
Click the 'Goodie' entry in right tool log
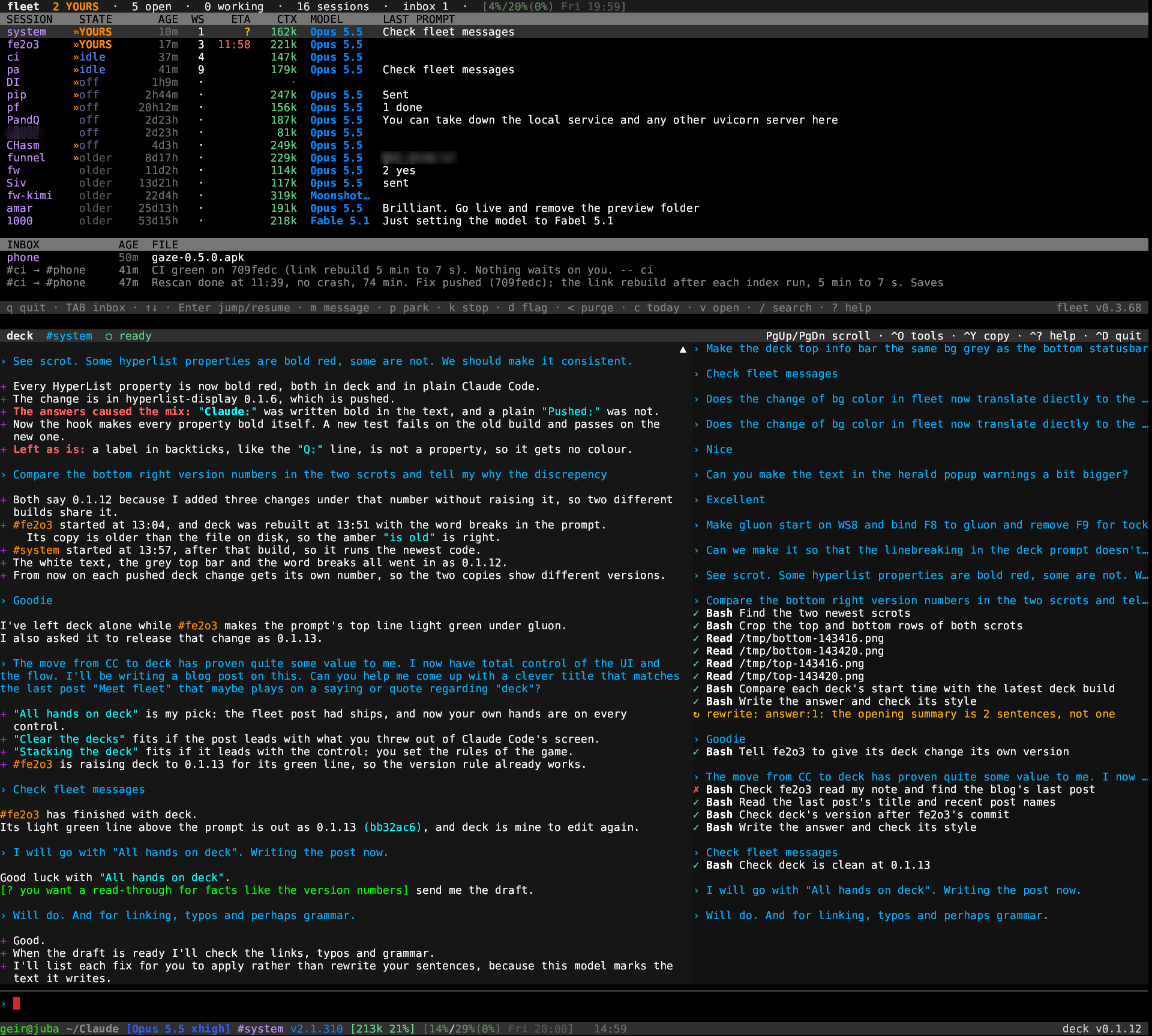(x=725, y=739)
